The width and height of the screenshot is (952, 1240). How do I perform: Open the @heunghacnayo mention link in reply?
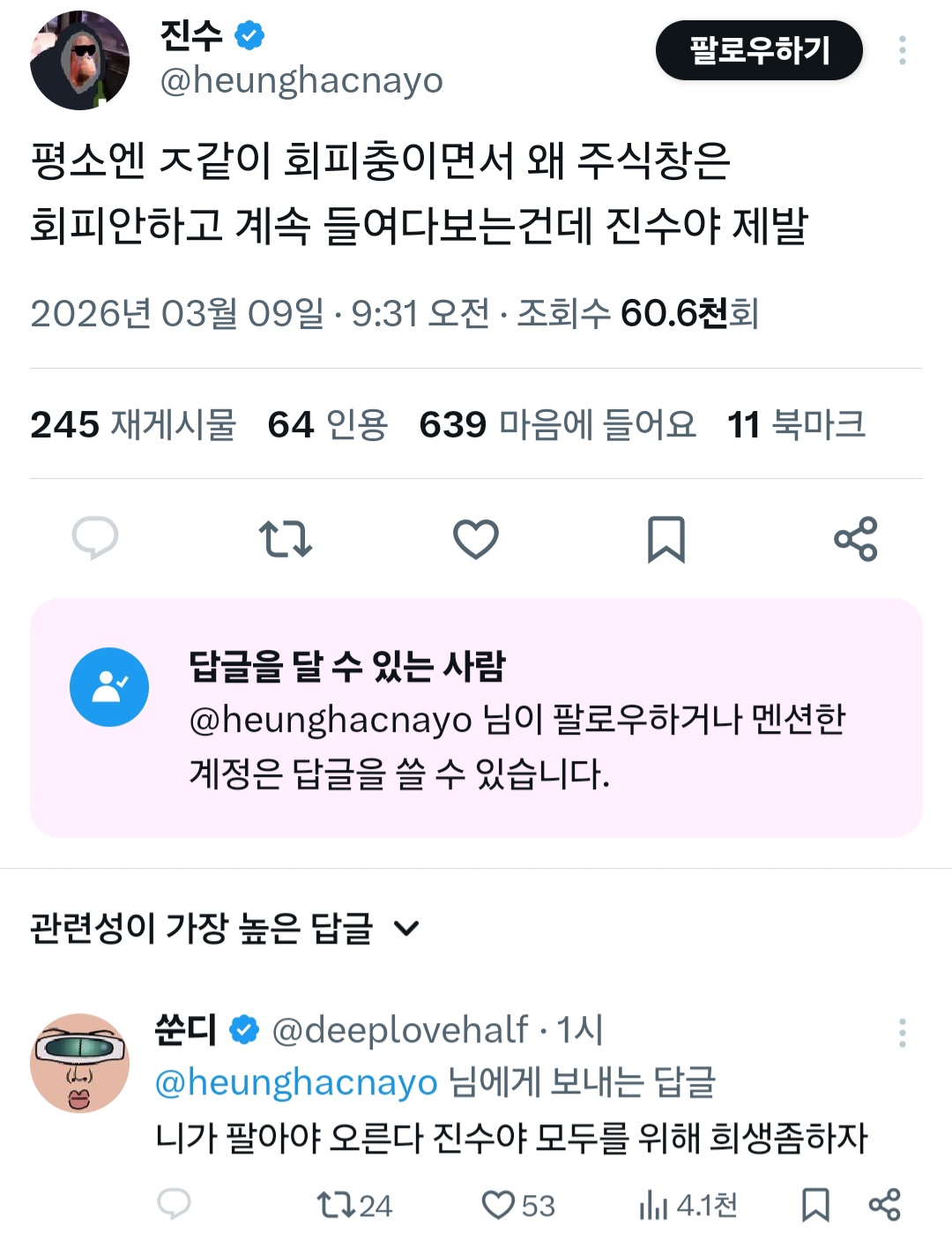coord(296,1082)
